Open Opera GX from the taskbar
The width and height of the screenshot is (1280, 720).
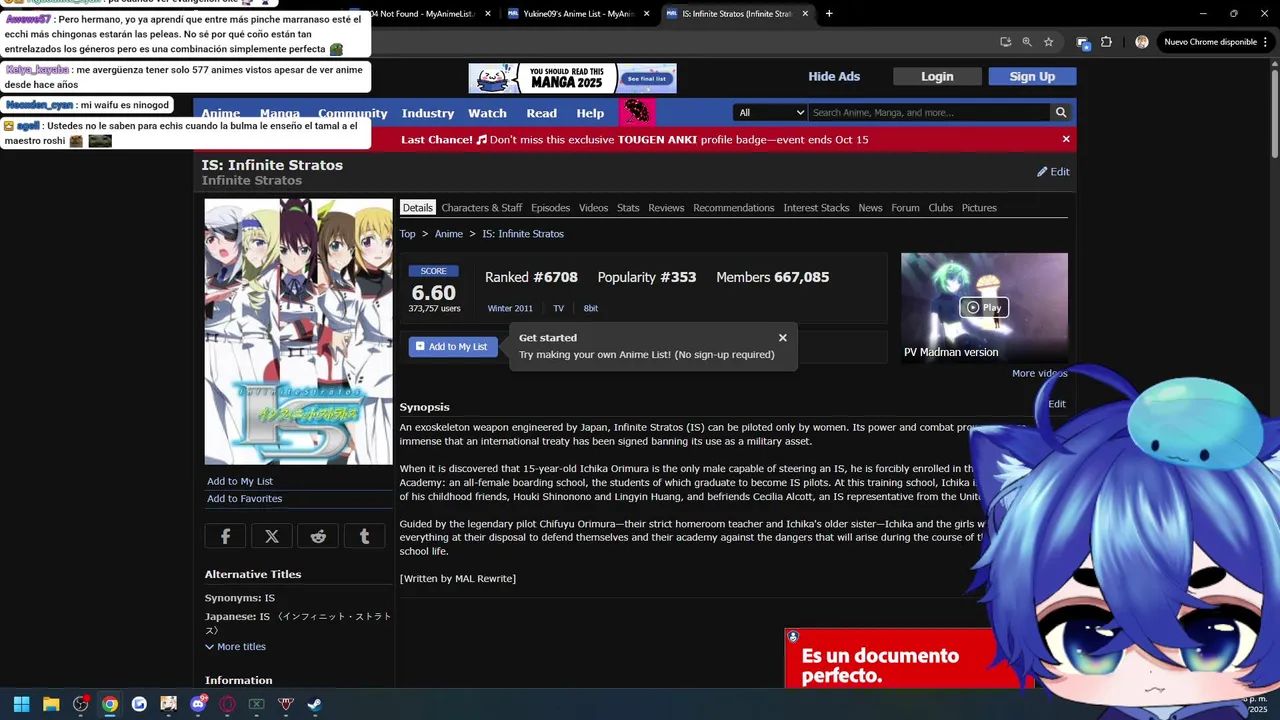coord(227,704)
